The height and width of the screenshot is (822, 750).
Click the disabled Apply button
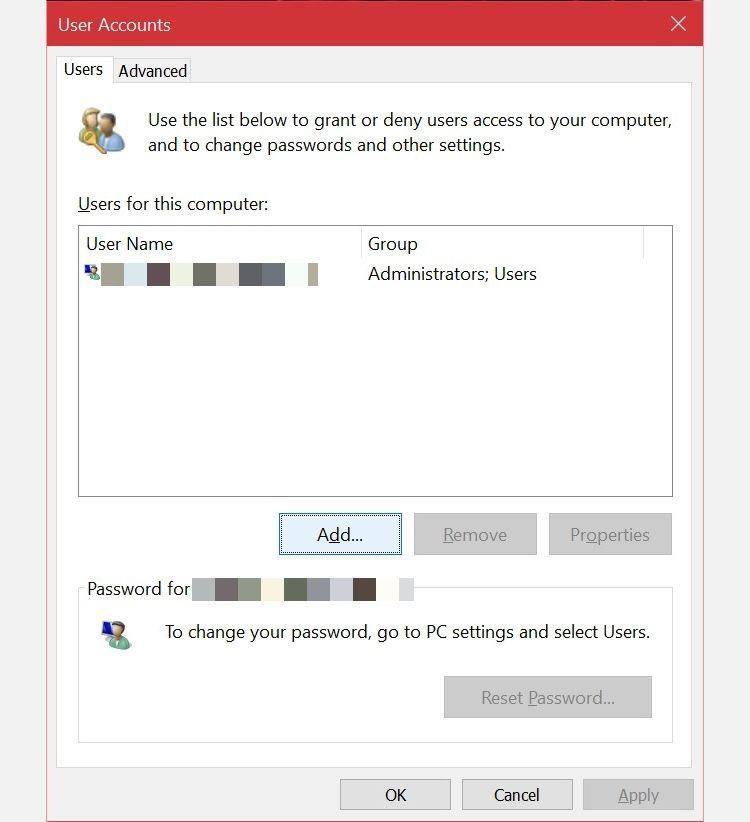coord(638,795)
